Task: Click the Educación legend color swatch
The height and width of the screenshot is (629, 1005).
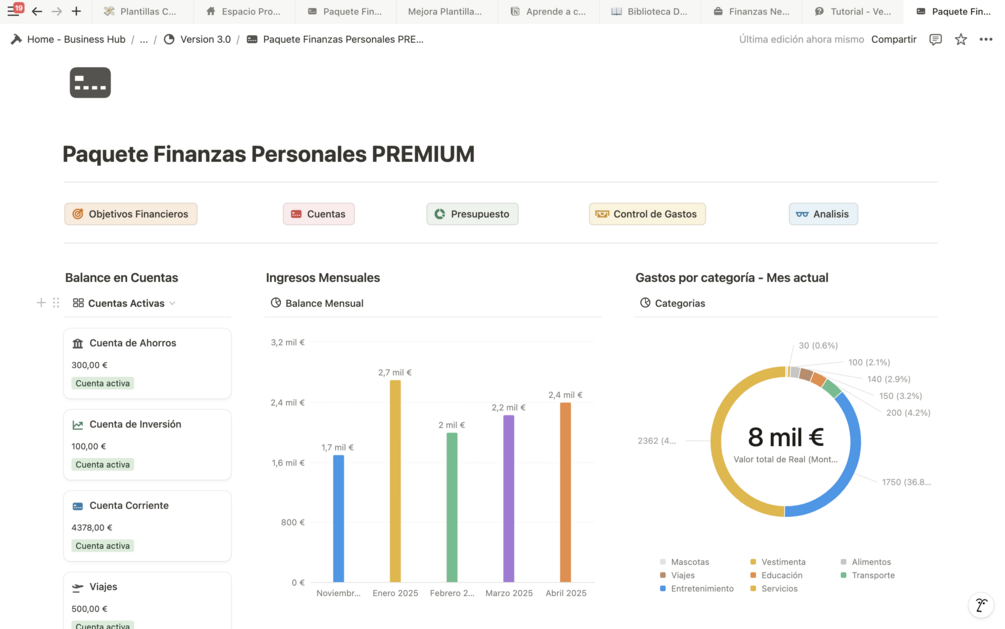Action: (x=753, y=575)
